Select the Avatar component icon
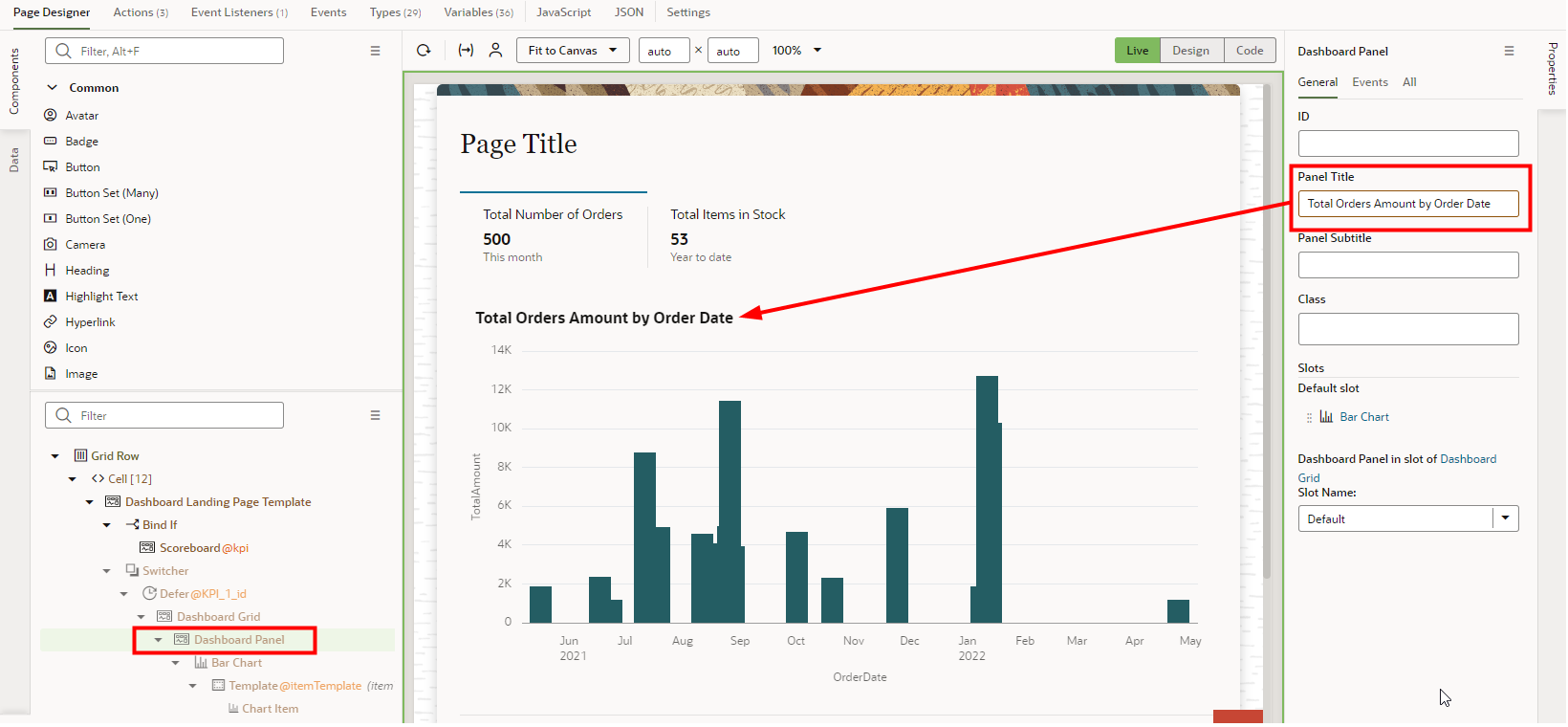Image resolution: width=1568 pixels, height=727 pixels. [51, 115]
